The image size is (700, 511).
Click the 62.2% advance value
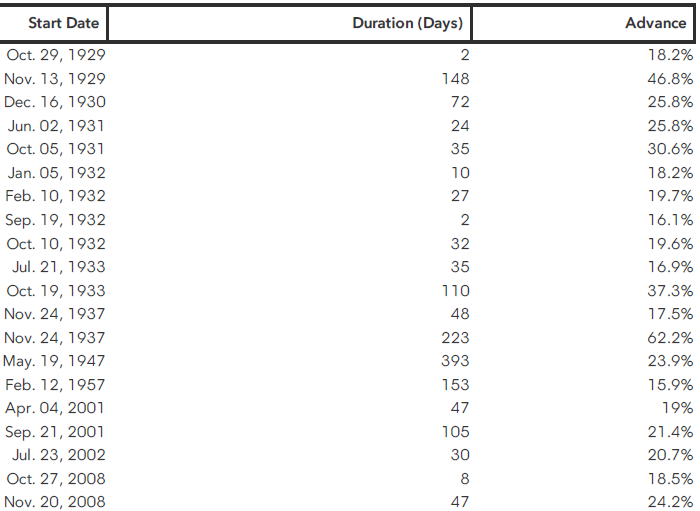coord(670,338)
